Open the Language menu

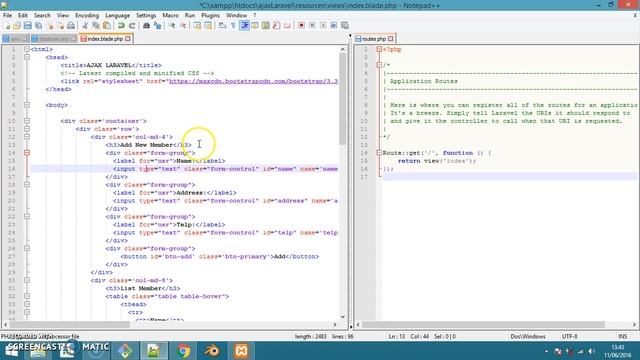(x=118, y=16)
